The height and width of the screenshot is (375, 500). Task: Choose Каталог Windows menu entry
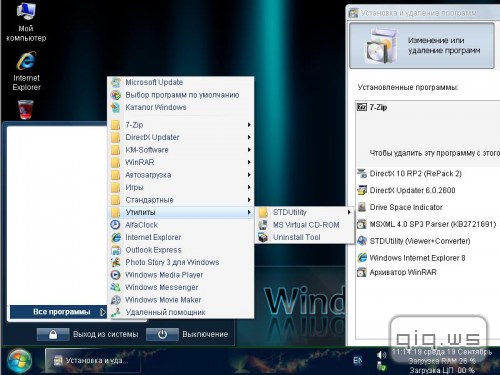(x=181, y=107)
